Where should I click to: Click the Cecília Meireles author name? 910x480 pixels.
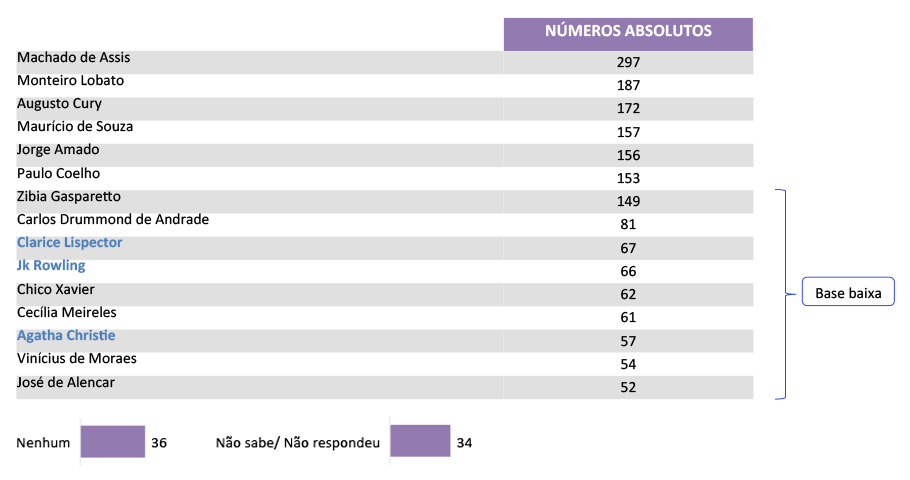coord(67,313)
